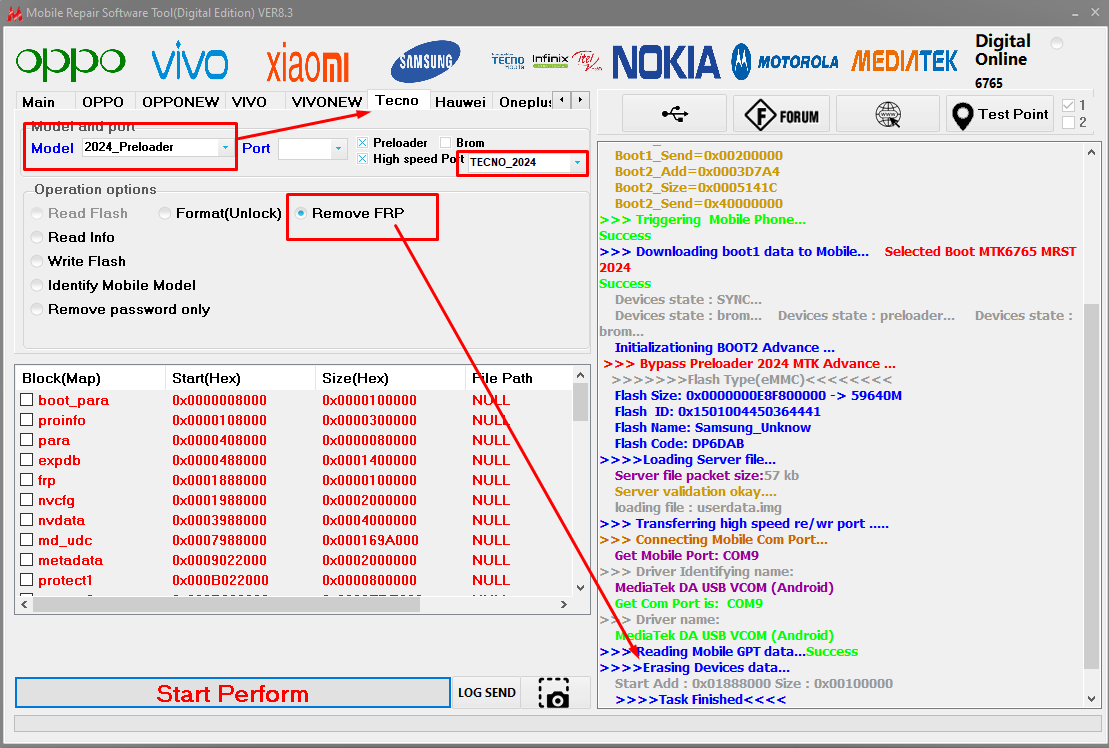
Task: Toggle checkbox 1 beside Test Point
Action: [1069, 105]
